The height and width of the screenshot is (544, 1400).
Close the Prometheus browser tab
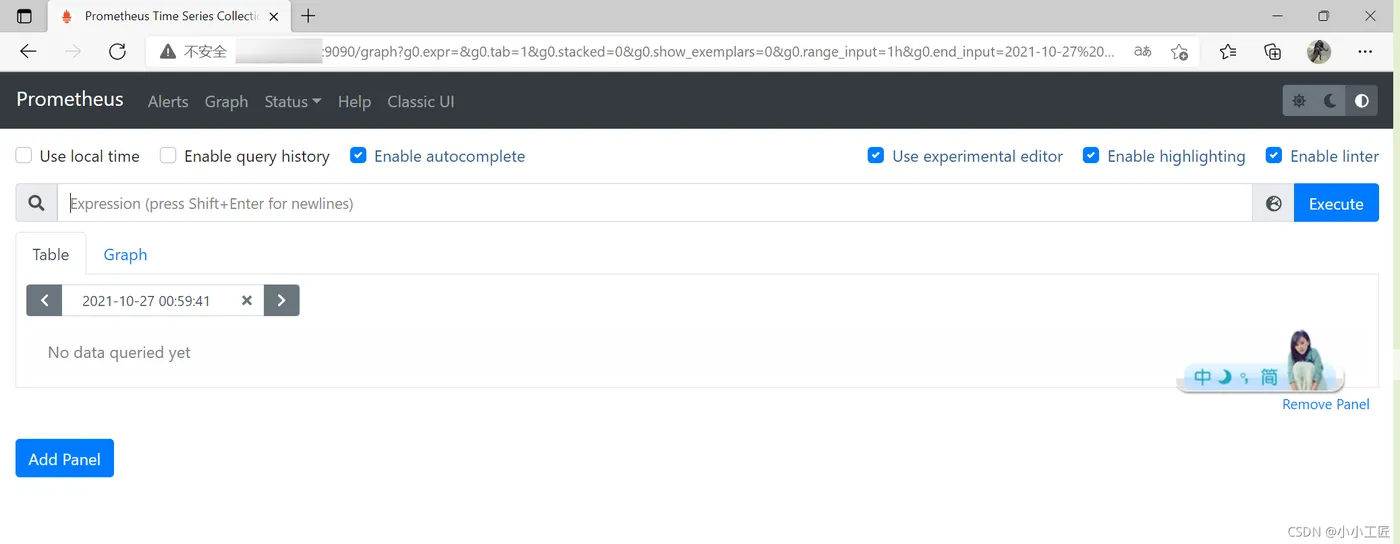(274, 16)
